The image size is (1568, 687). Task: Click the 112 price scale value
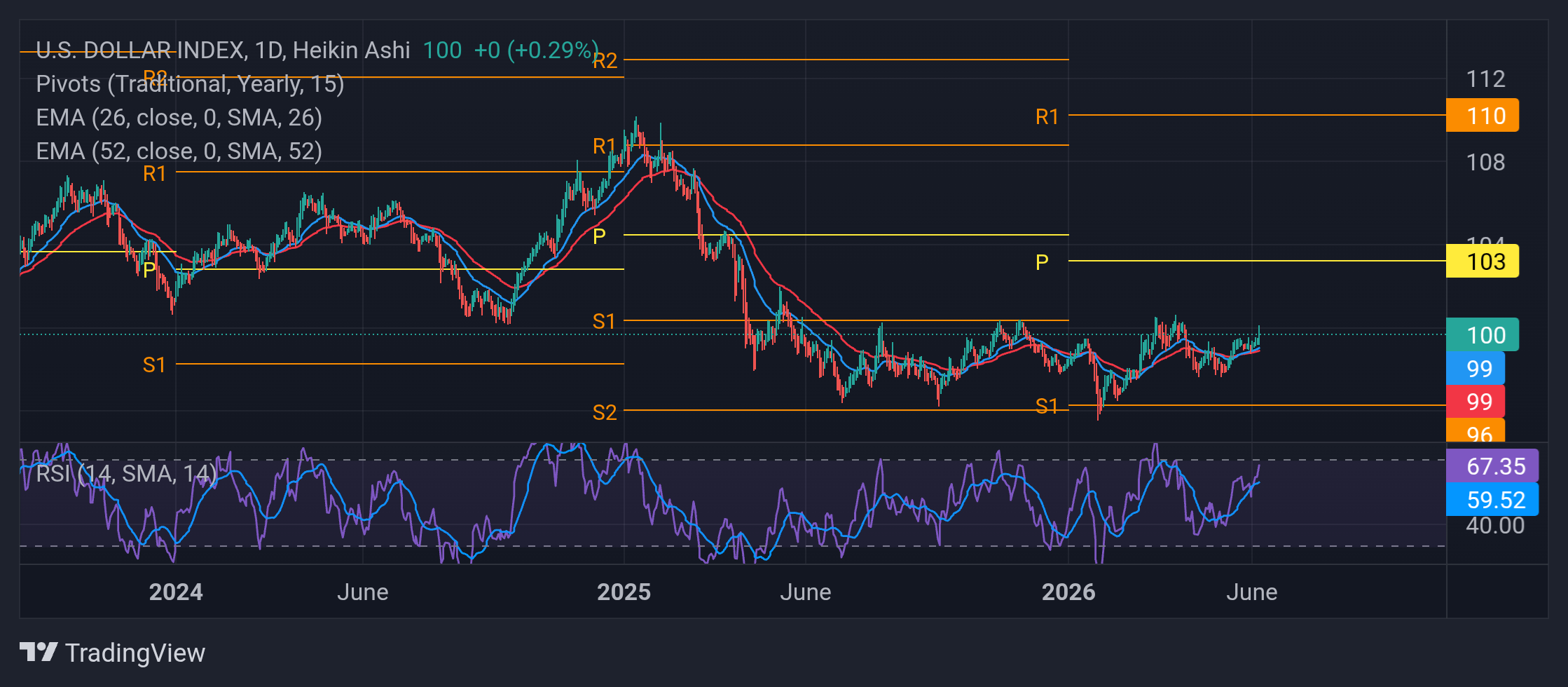(1485, 79)
